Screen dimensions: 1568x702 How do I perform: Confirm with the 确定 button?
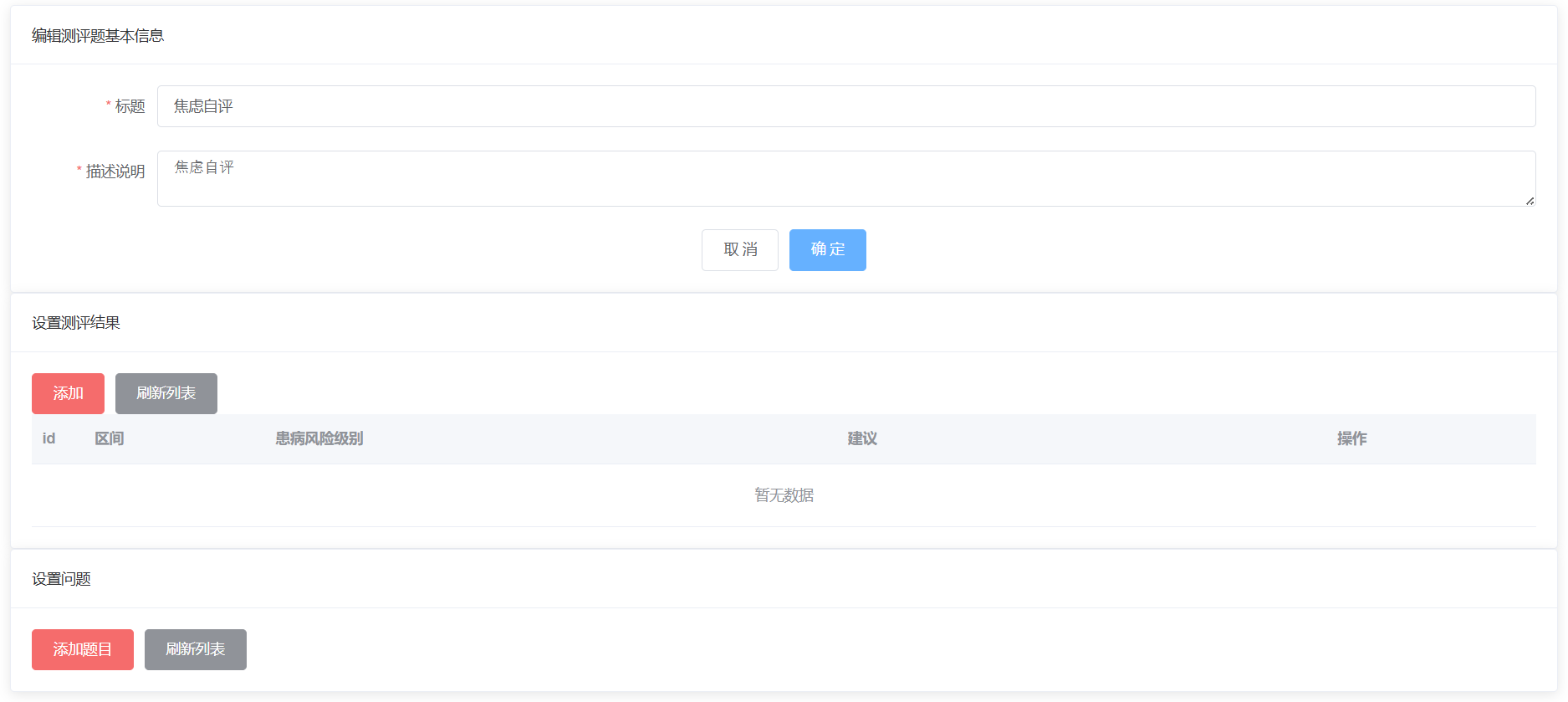tap(828, 250)
